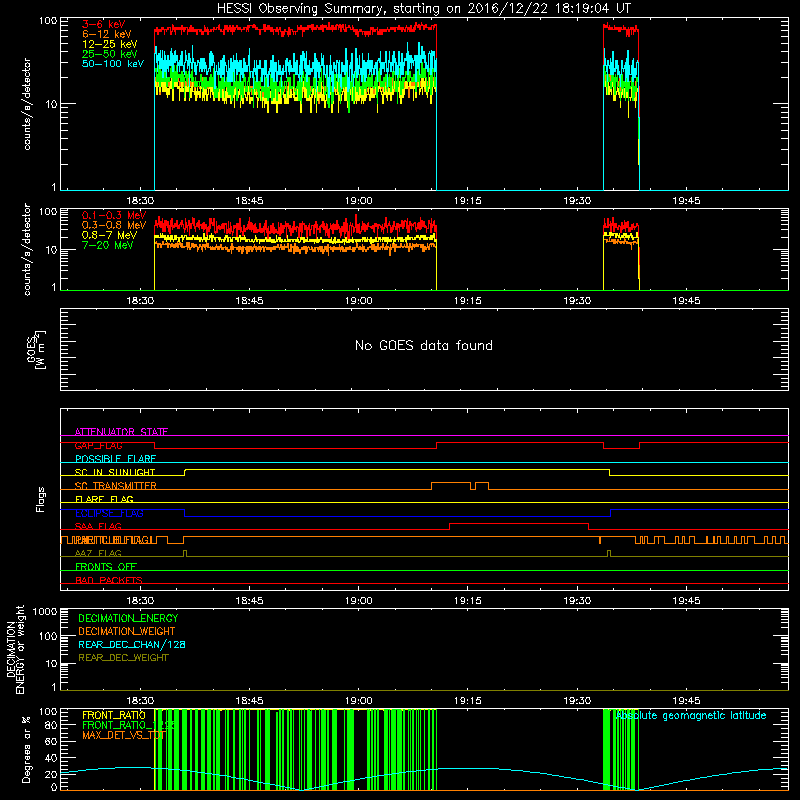Click the HESSI Observing Summary title text
Image resolution: width=800 pixels, height=800 pixels.
click(x=423, y=9)
